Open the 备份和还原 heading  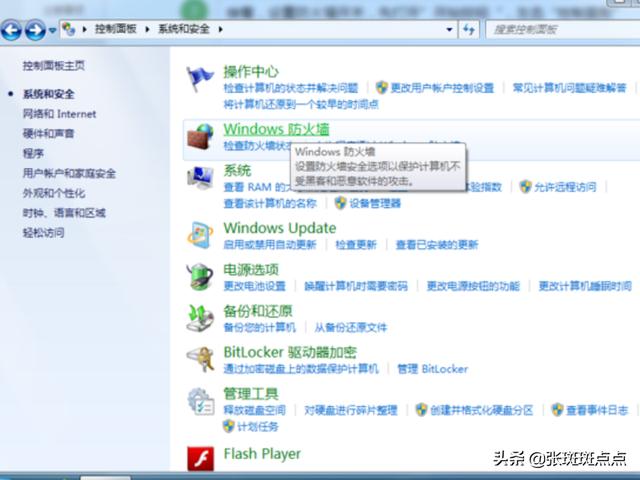pos(258,311)
